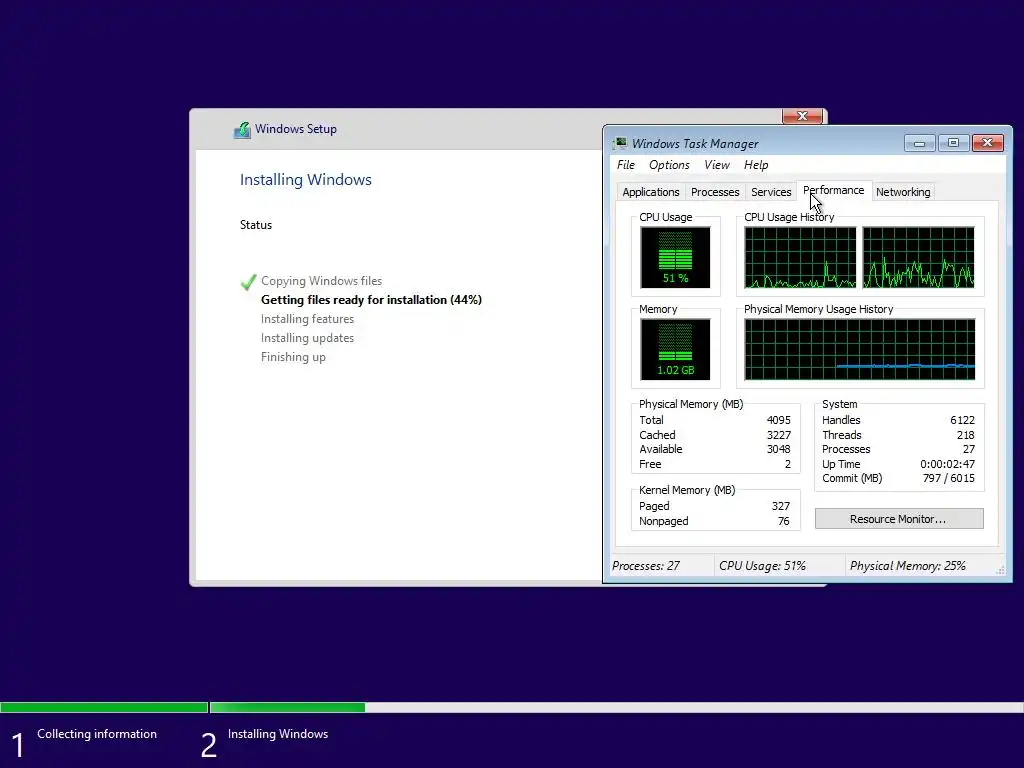The width and height of the screenshot is (1024, 768).
Task: Select the Performance tab
Action: pos(833,190)
